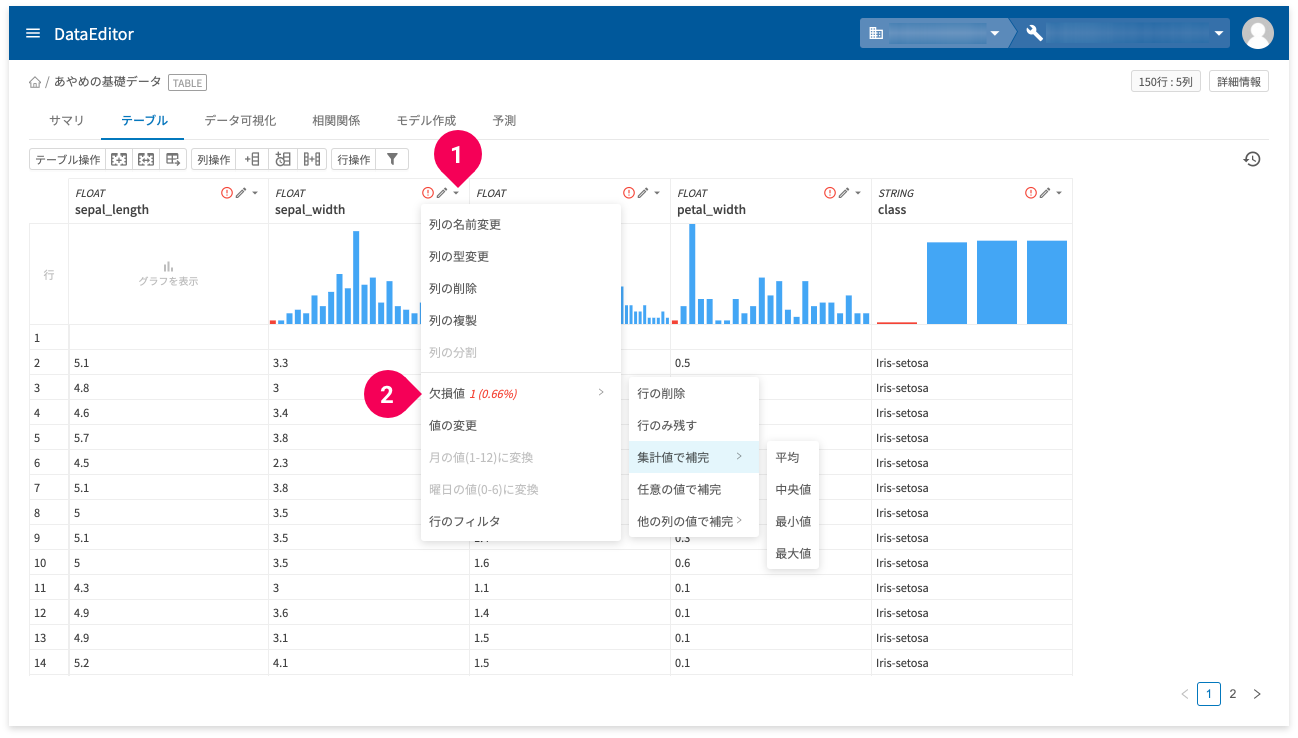The image size is (1298, 738).
Task: Click 詳細情報 button
Action: (1239, 82)
